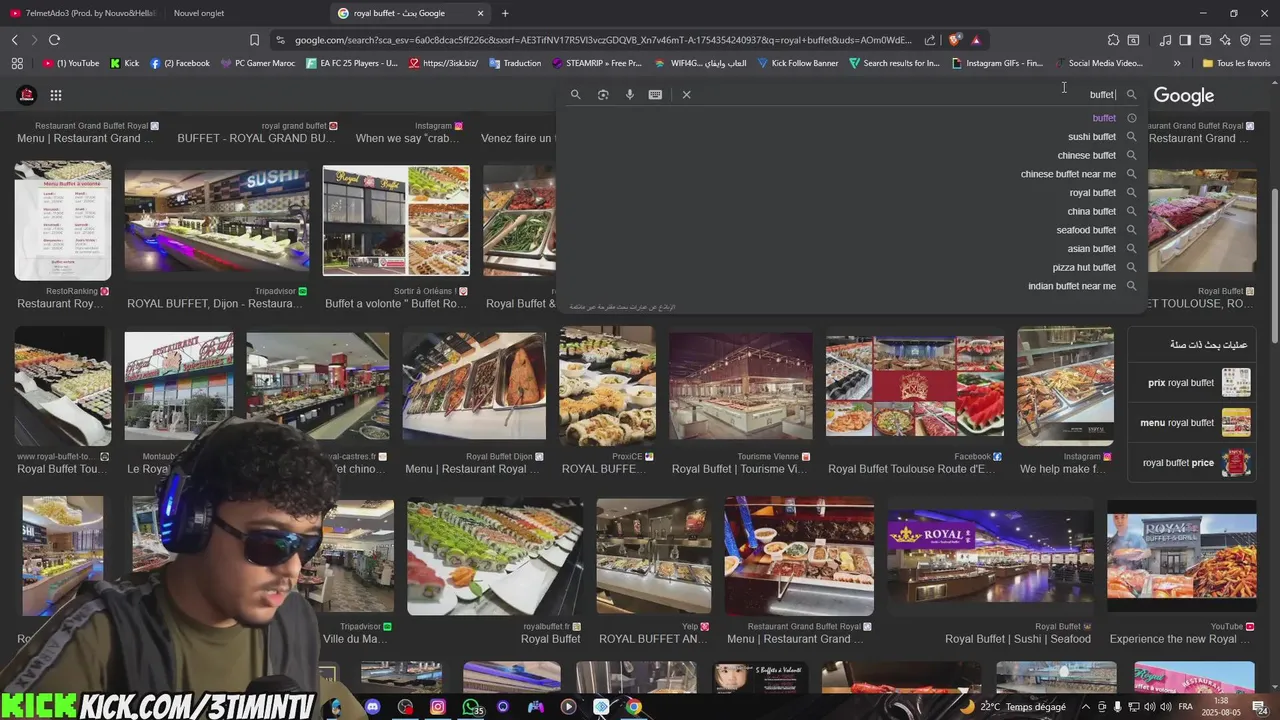The width and height of the screenshot is (1280, 720).
Task: Open the YouTube Experience the new Royal image
Action: pos(1181,556)
